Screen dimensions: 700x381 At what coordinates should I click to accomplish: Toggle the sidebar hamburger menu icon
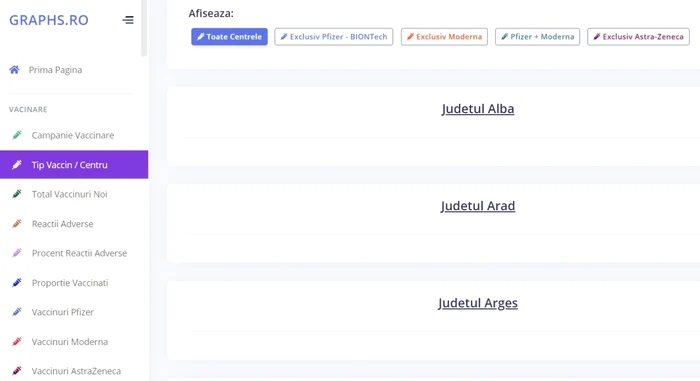tap(128, 20)
